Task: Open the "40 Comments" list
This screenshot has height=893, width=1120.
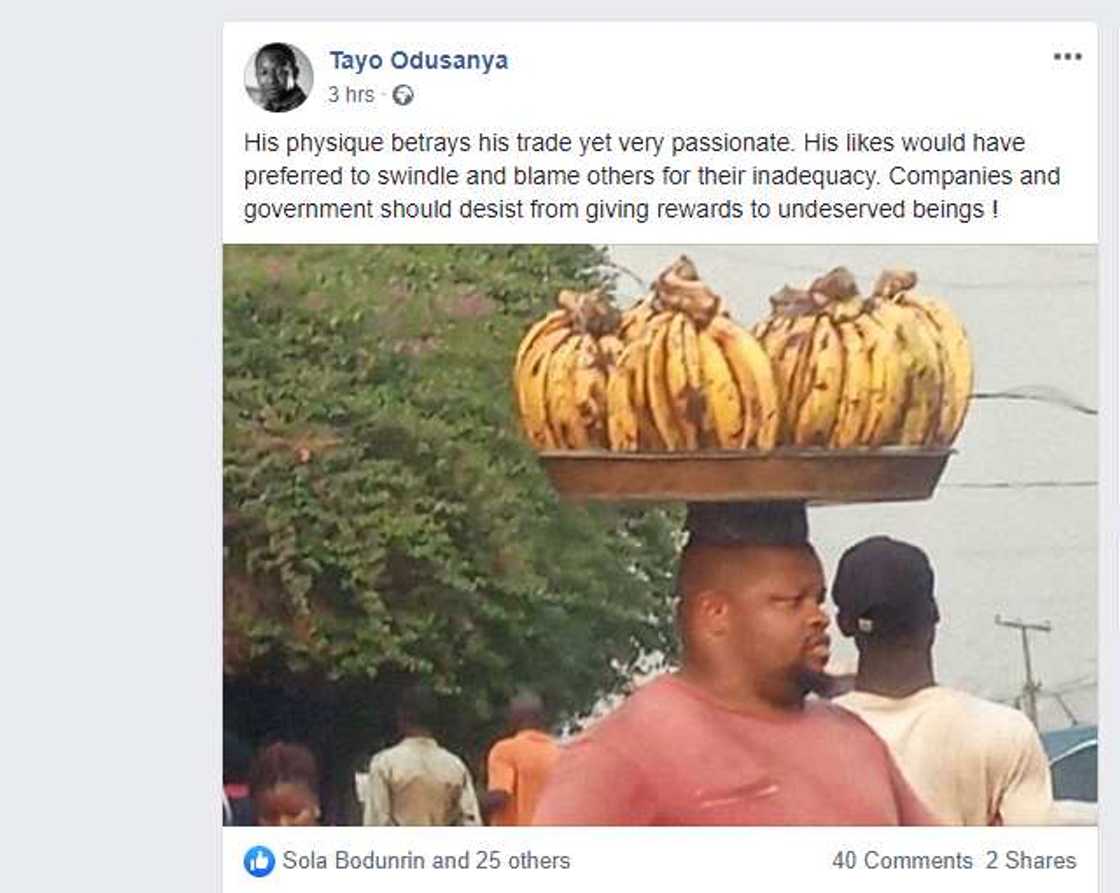Action: click(x=901, y=860)
